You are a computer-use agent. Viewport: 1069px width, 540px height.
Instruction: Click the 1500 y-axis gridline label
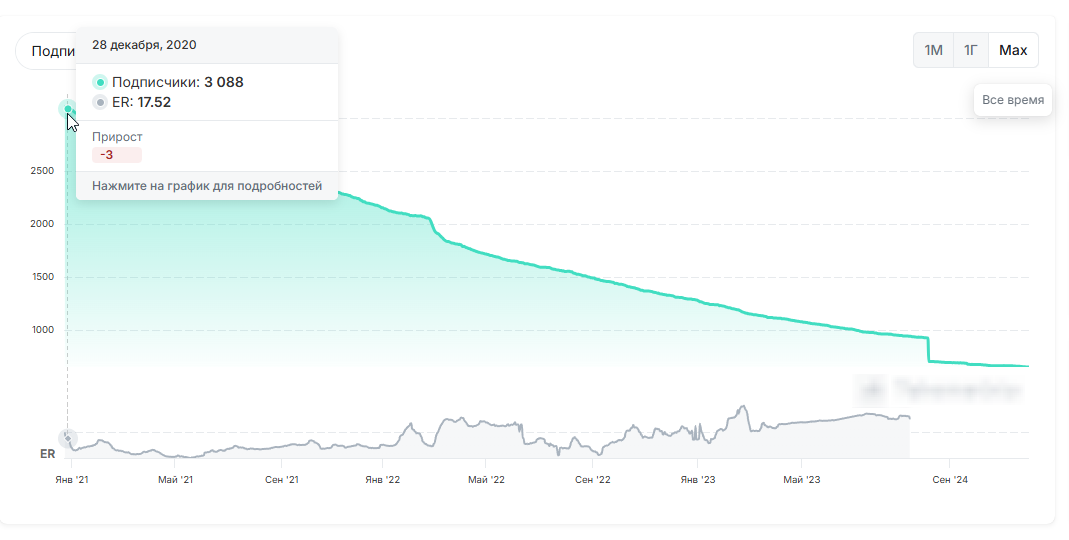[42, 277]
